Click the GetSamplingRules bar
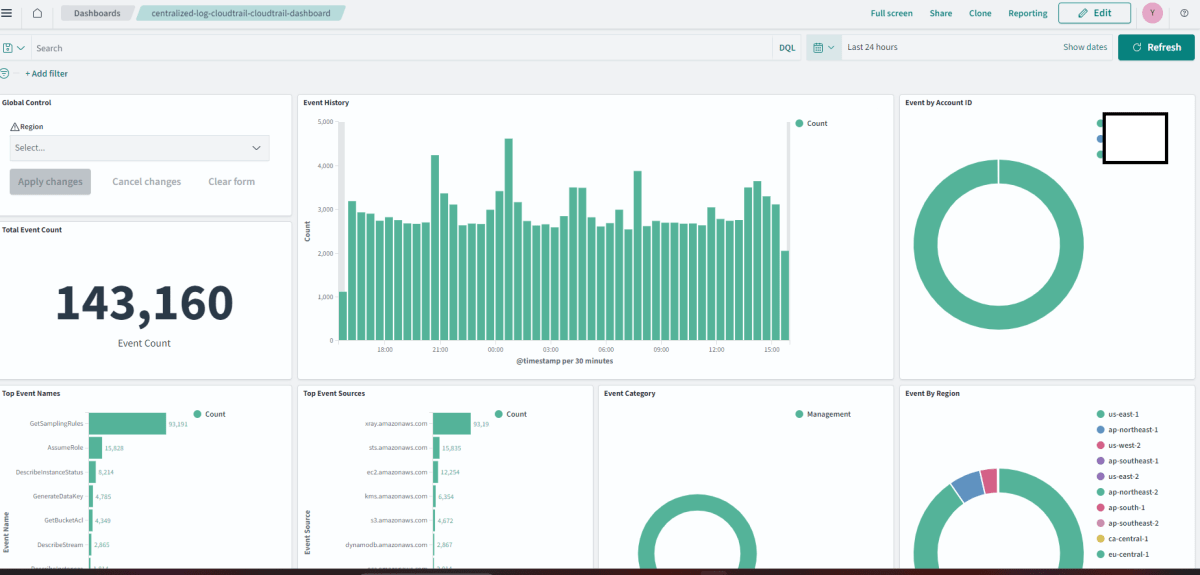 pos(127,423)
